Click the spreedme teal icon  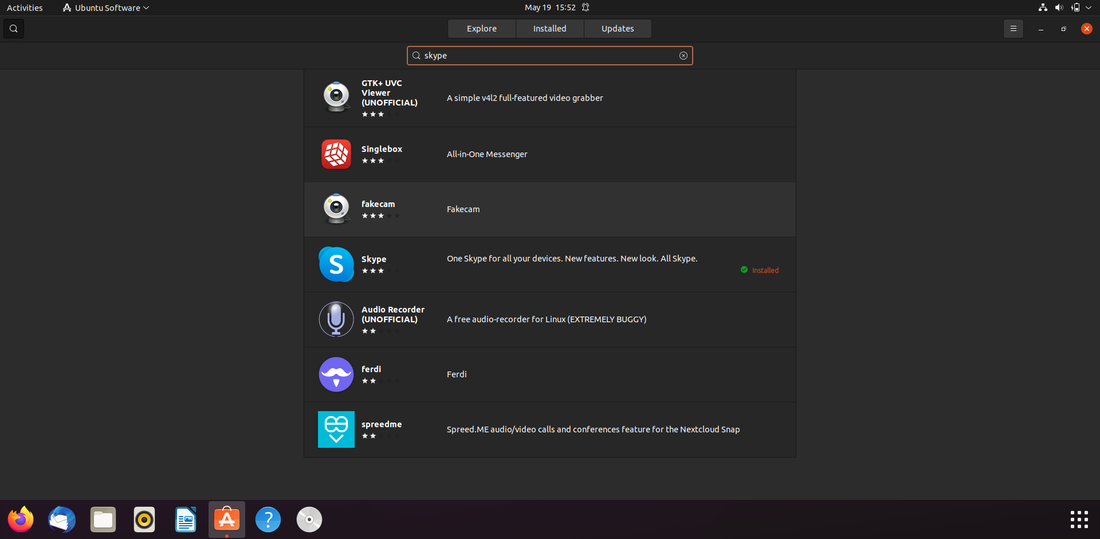[336, 429]
